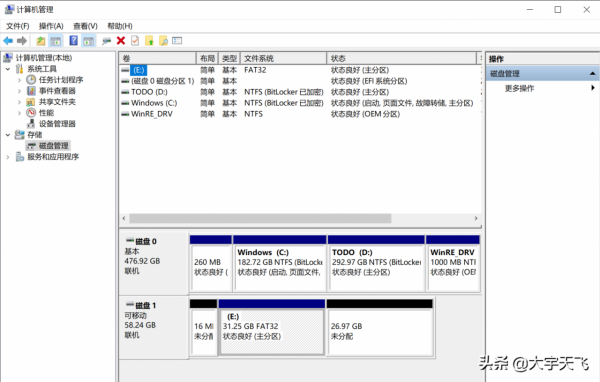Select the 16 MB unallocated block
Image resolution: width=600 pixels, height=382 pixels.
204,328
